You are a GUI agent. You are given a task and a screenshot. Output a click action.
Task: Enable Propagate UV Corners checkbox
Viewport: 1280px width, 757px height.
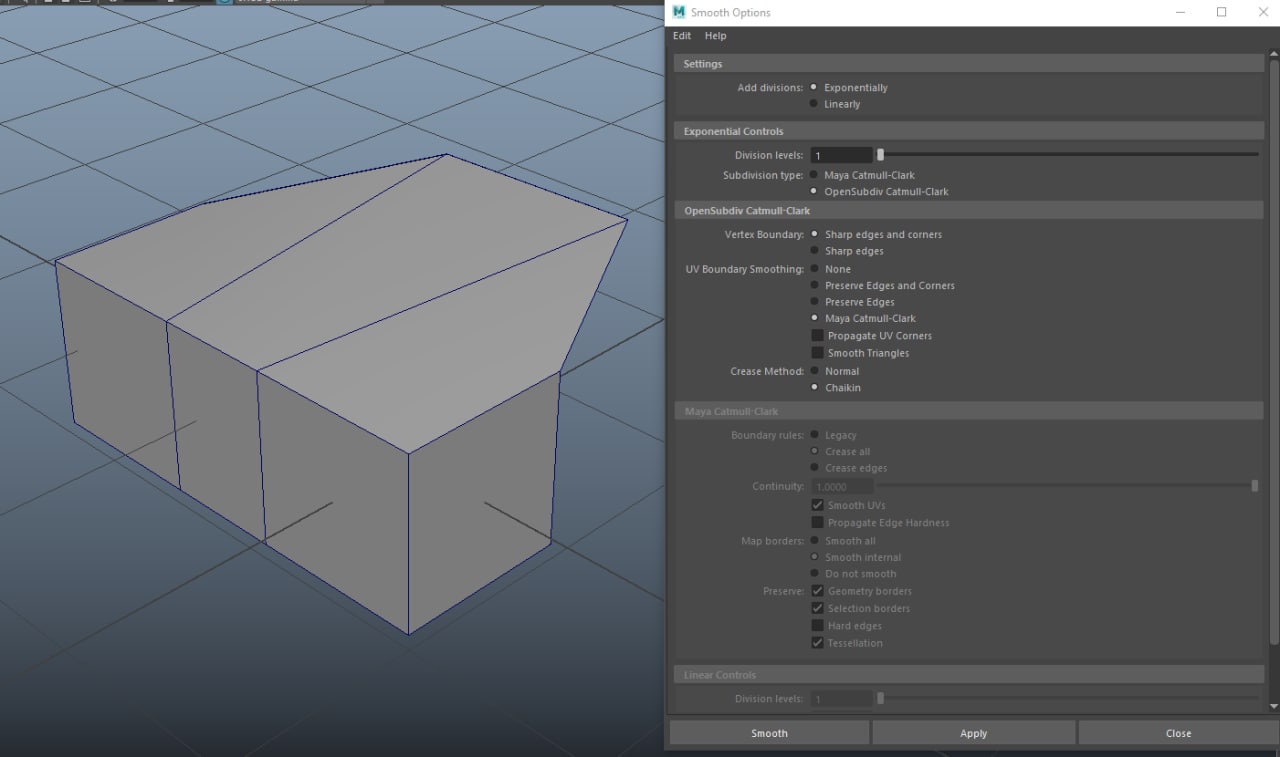tap(817, 336)
